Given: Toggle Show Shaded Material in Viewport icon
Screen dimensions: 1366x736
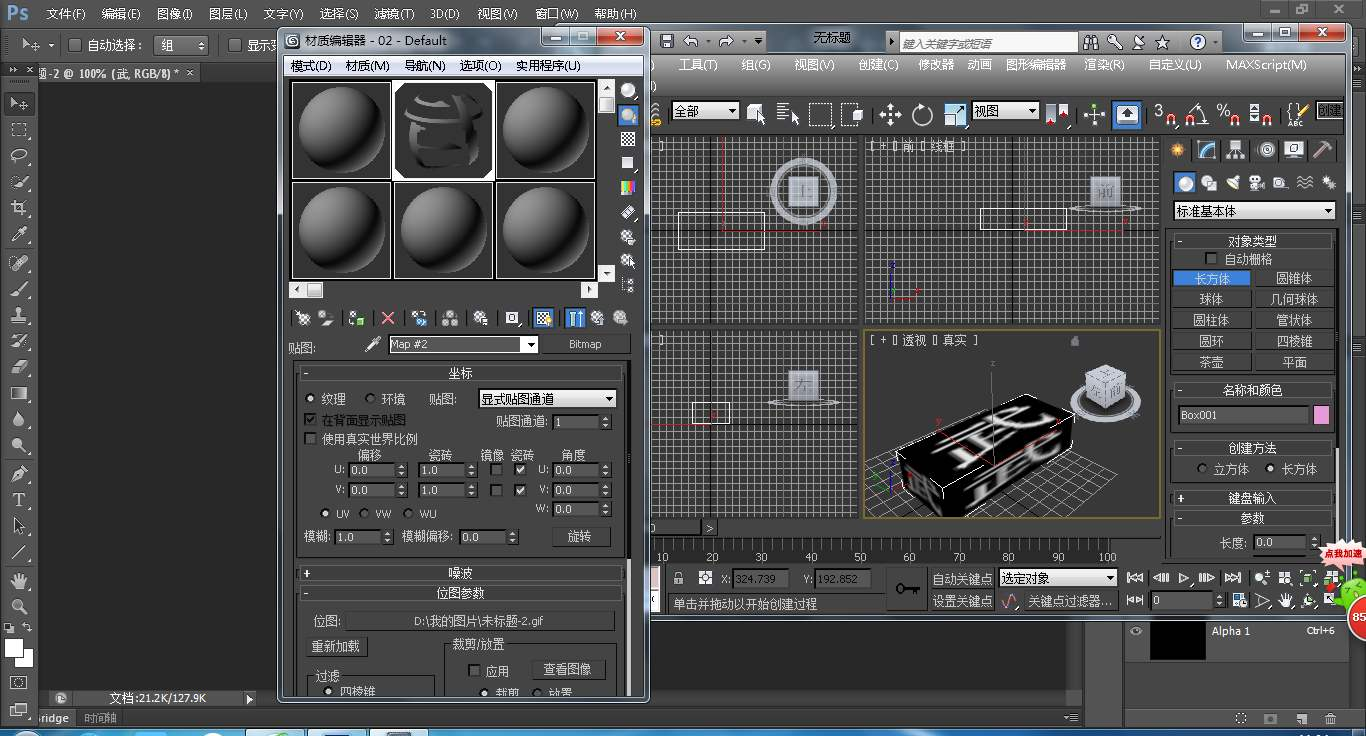Looking at the screenshot, I should (543, 318).
